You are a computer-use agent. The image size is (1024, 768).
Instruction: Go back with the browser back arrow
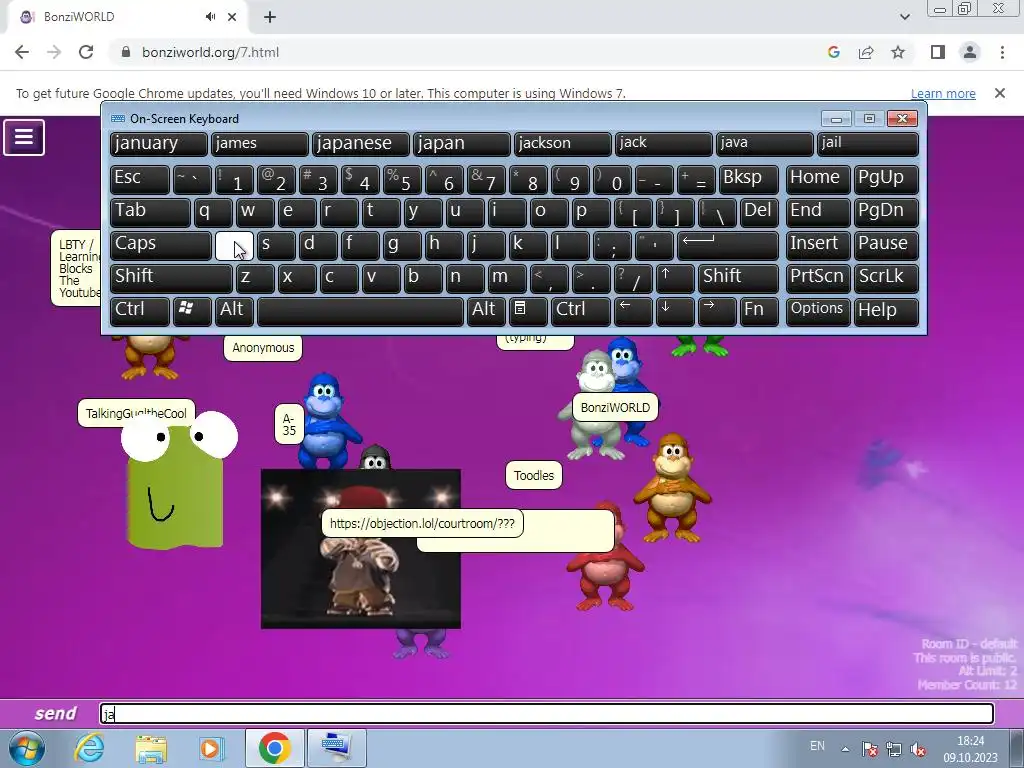point(22,52)
